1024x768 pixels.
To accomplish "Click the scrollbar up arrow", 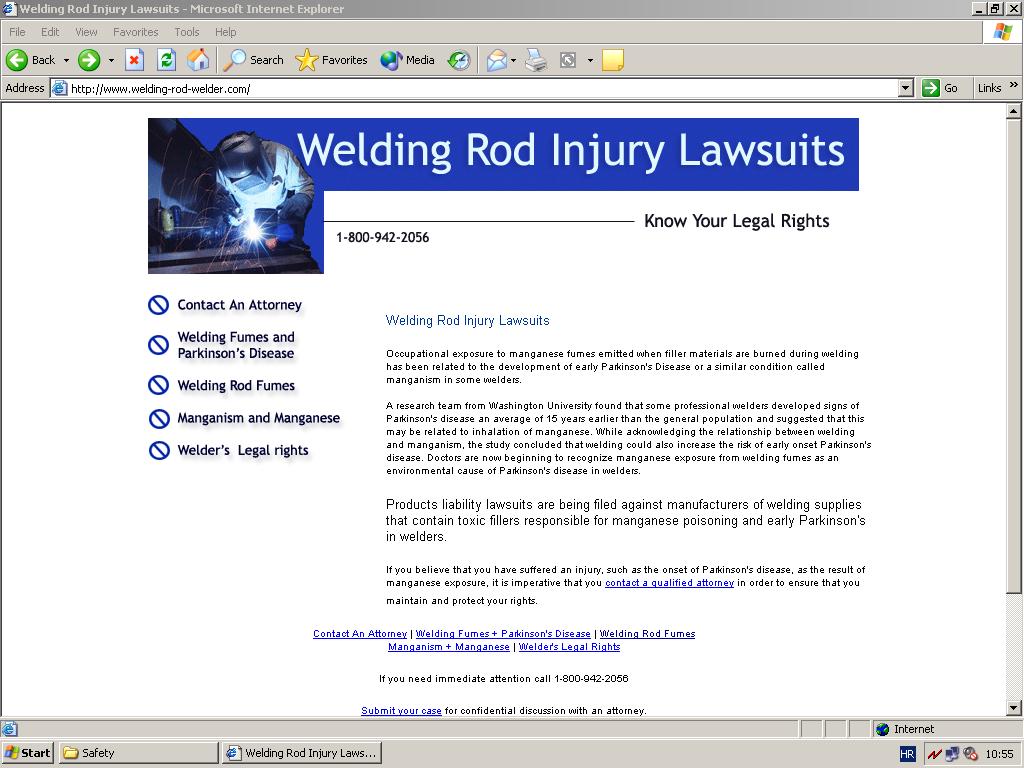I will (x=1013, y=112).
